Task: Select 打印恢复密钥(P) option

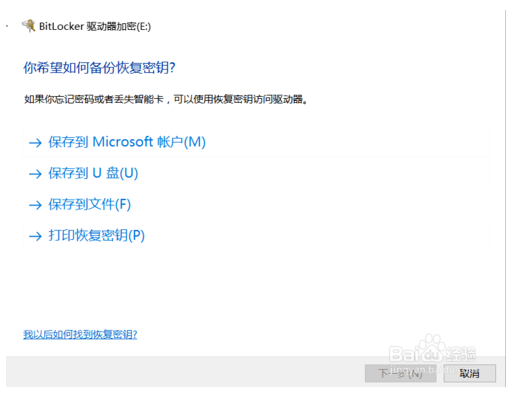Action: [256, 235]
